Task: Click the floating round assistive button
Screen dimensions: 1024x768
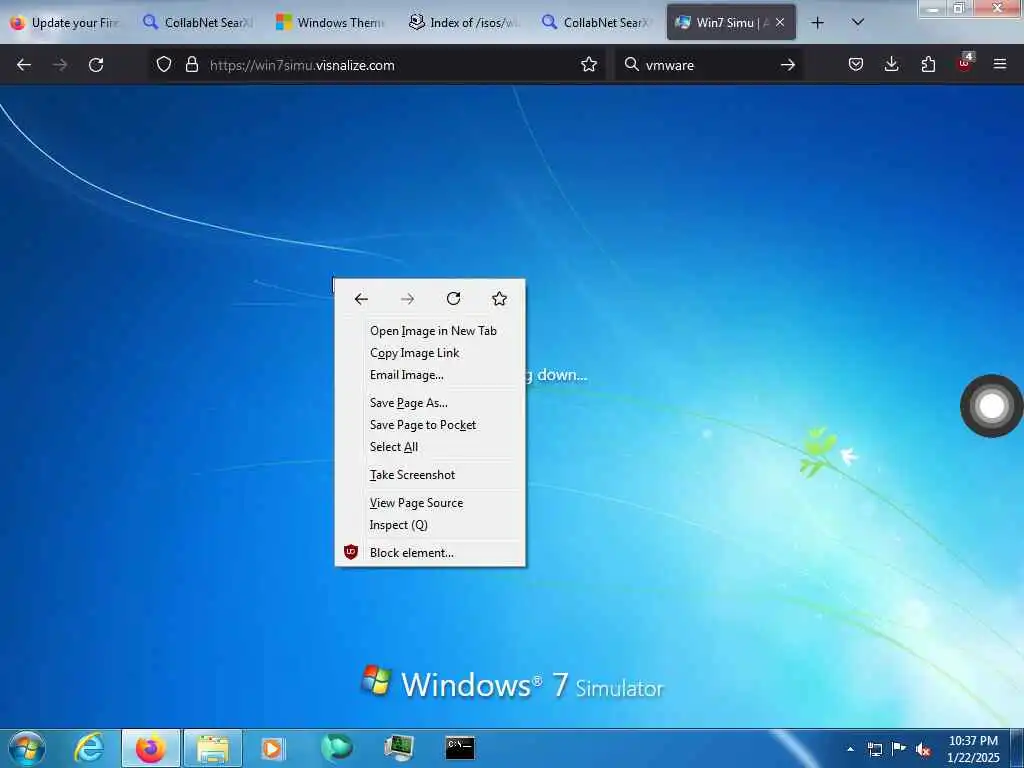Action: (991, 406)
